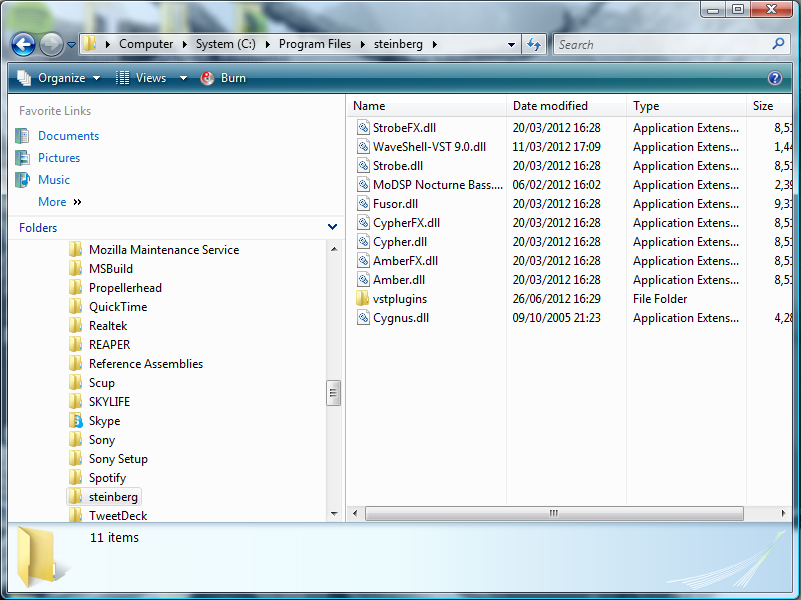The image size is (801, 600).
Task: Navigate to System (C:) breadcrumb
Action: click(x=226, y=44)
